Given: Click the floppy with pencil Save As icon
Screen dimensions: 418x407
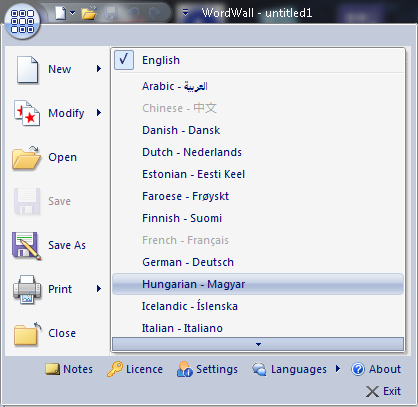Looking at the screenshot, I should (x=27, y=246).
